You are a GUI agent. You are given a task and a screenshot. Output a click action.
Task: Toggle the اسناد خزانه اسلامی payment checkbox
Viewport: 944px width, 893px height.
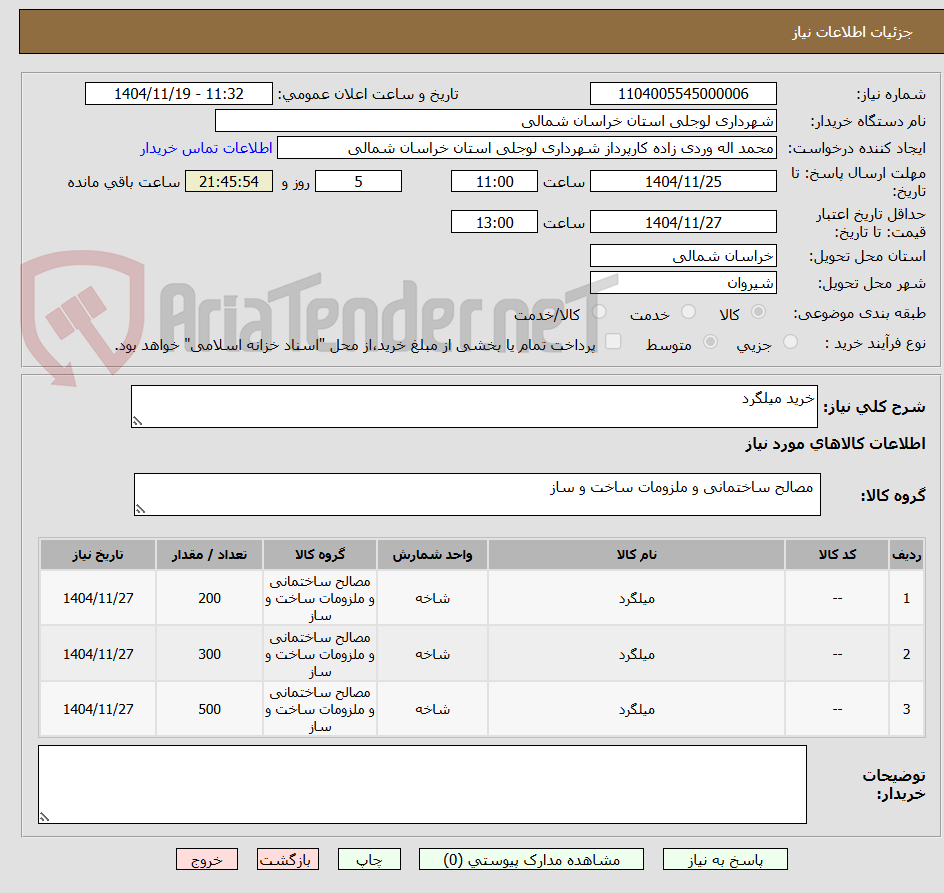pos(613,341)
